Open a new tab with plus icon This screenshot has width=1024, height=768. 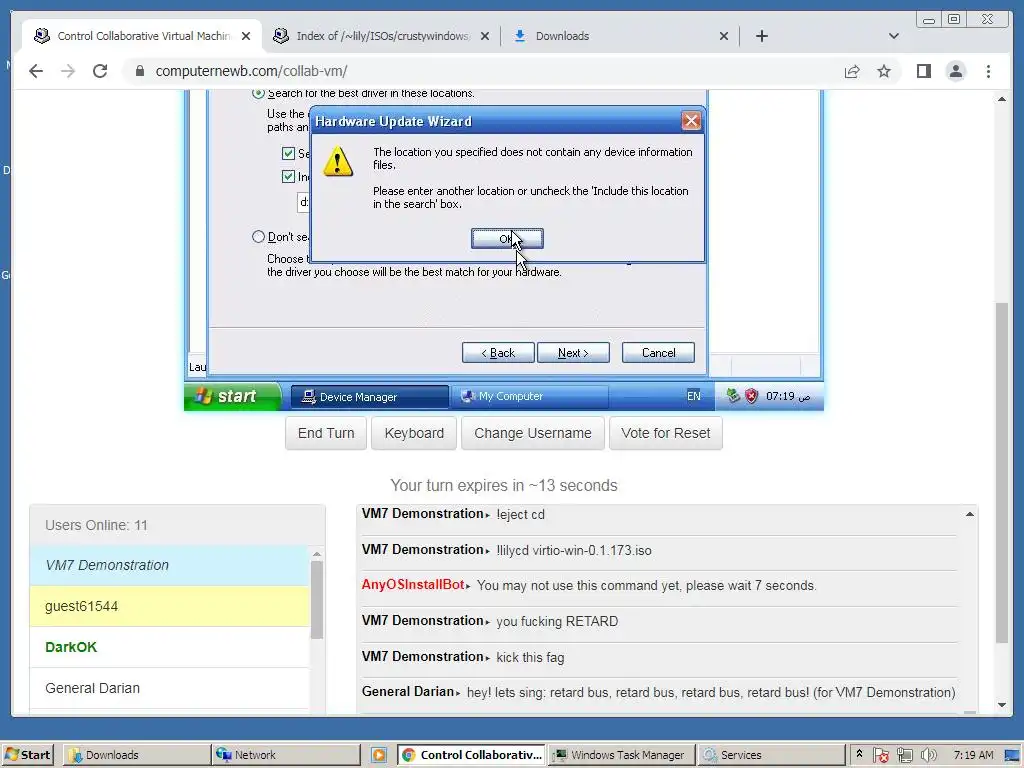tap(761, 36)
